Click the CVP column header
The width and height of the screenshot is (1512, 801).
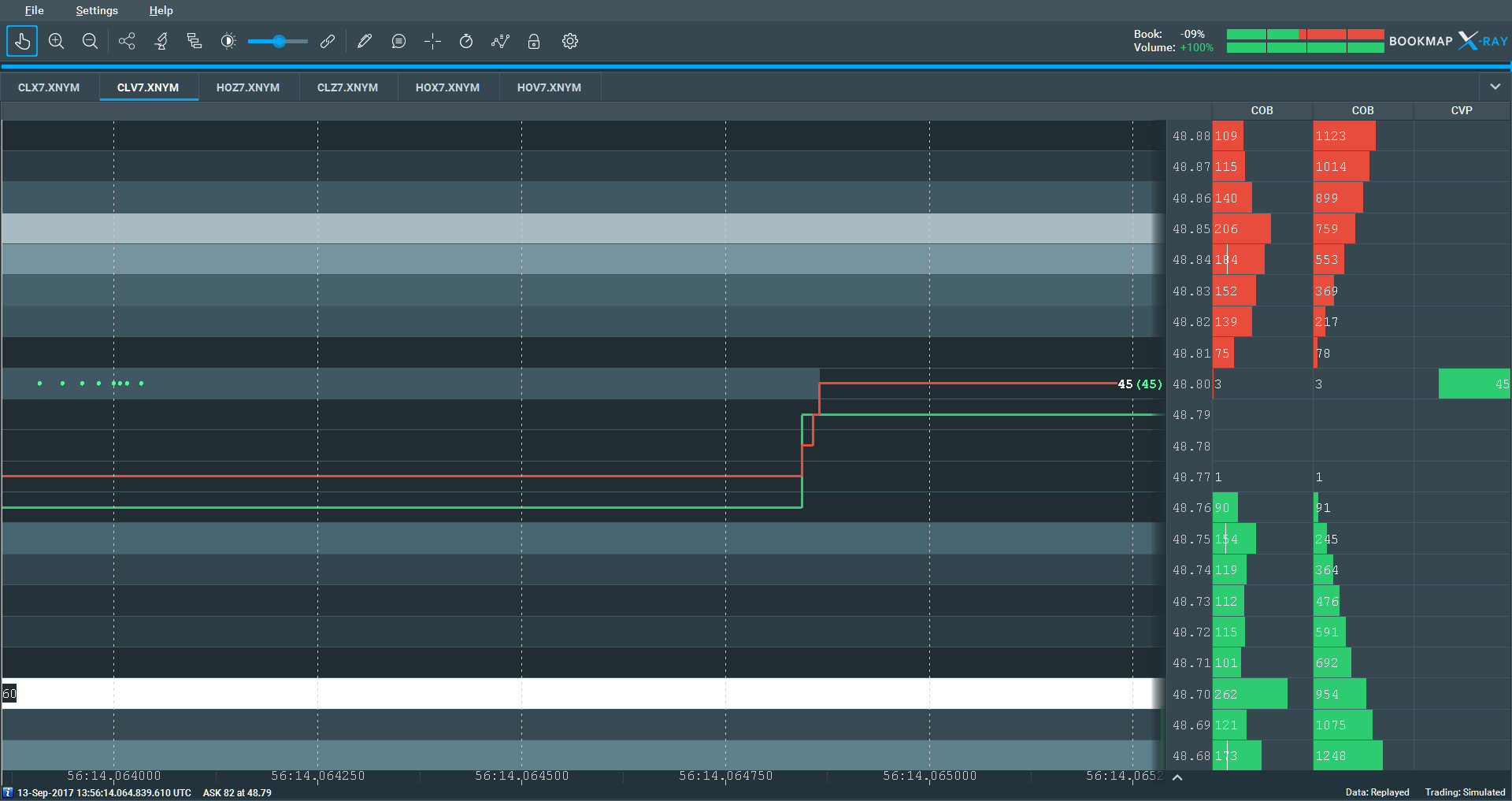coord(1461,110)
